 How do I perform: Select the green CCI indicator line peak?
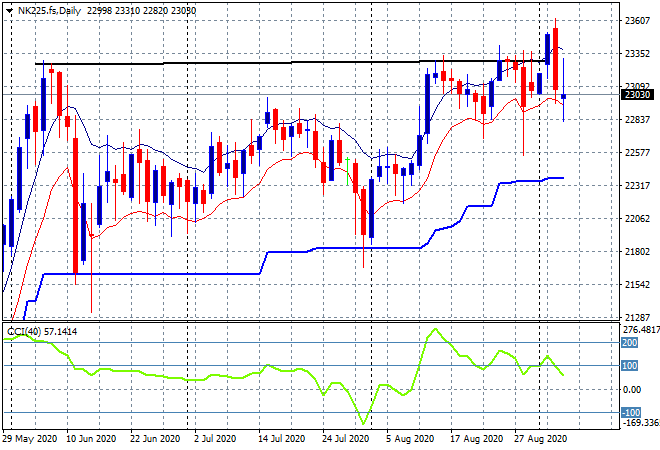coord(435,329)
